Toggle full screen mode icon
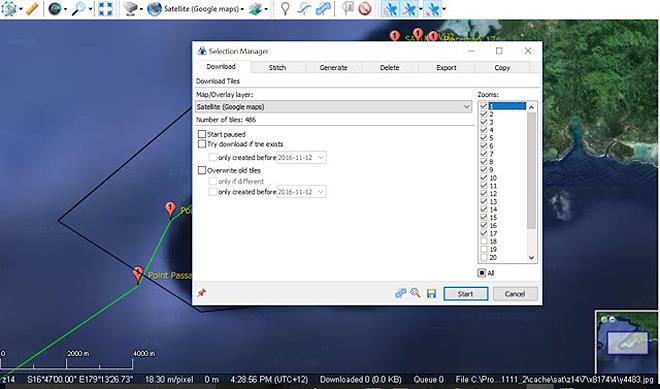The height and width of the screenshot is (389, 660). [105, 8]
